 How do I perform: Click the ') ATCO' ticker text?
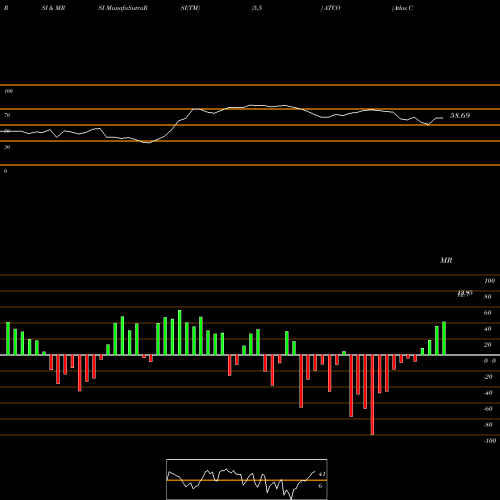coord(330,8)
